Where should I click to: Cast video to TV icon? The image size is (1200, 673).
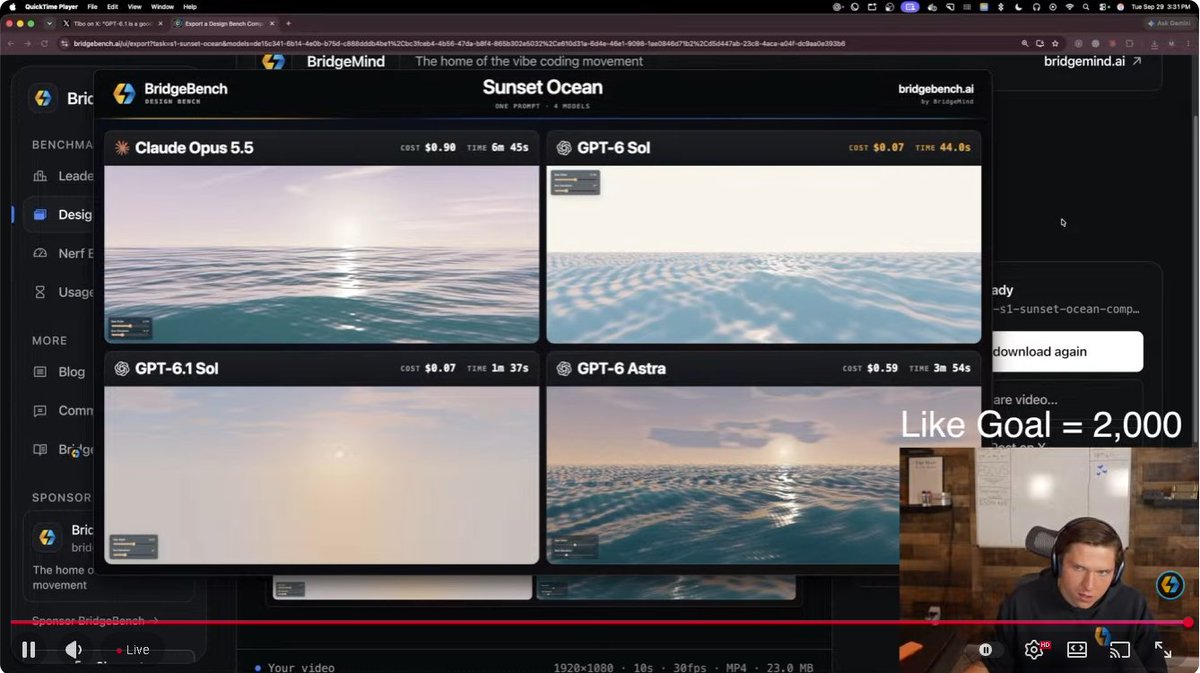(1120, 650)
